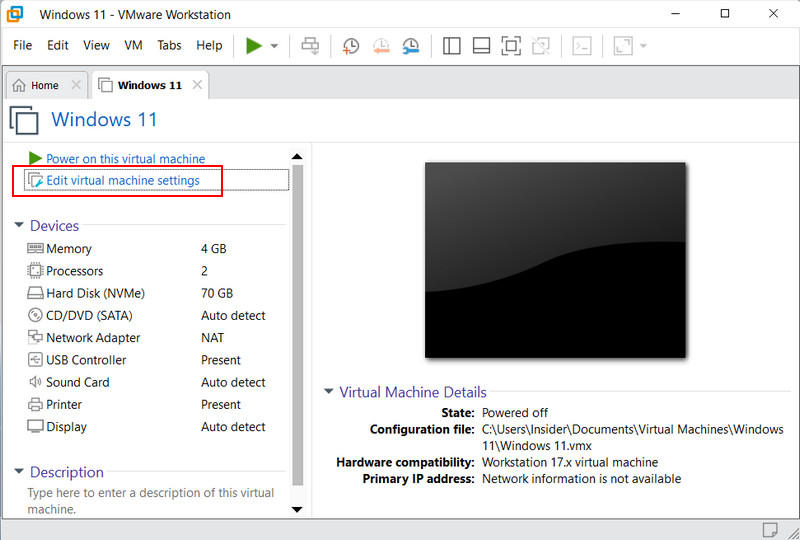Enter full screen mode icon
Viewport: 800px width, 540px height.
(x=511, y=45)
